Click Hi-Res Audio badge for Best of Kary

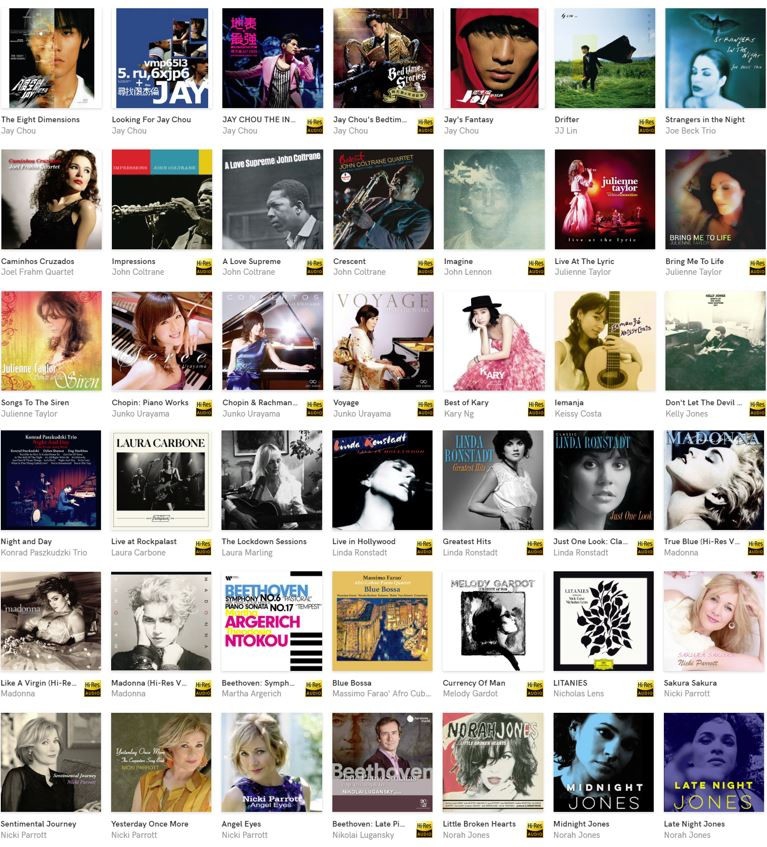tap(536, 408)
